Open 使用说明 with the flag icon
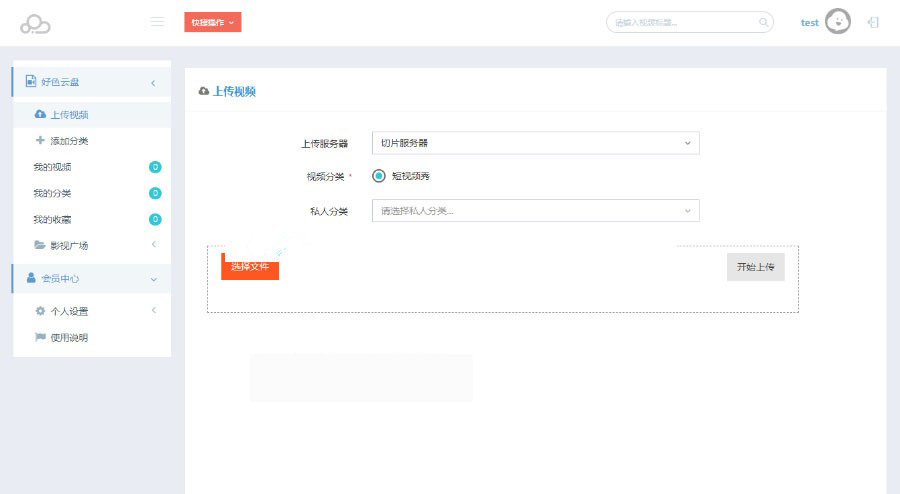The image size is (900, 494). [68, 337]
